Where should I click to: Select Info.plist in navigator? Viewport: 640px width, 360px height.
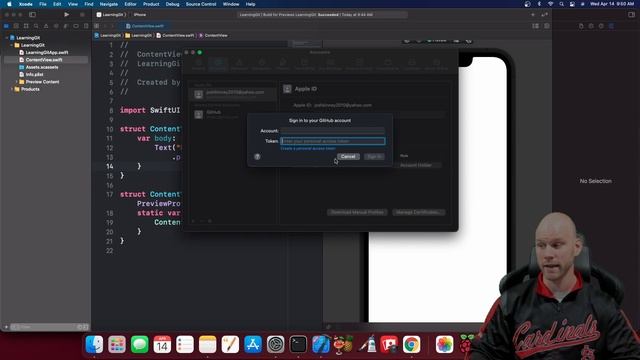click(x=34, y=74)
